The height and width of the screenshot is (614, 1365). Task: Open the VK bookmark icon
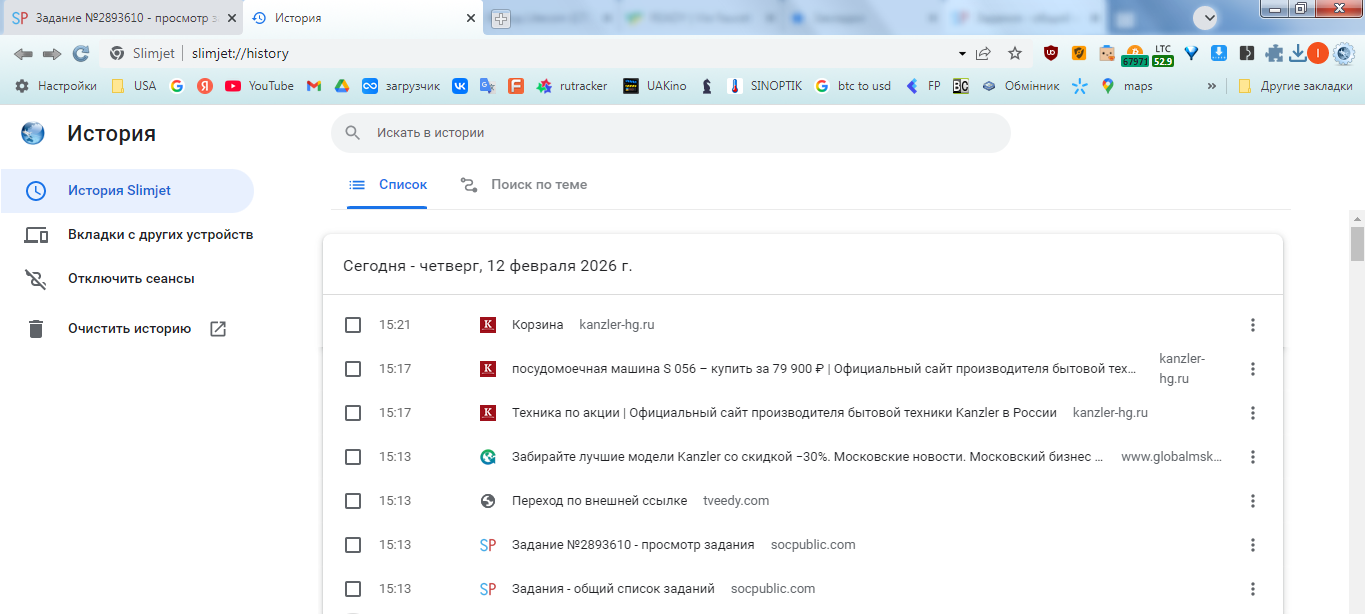(x=460, y=86)
